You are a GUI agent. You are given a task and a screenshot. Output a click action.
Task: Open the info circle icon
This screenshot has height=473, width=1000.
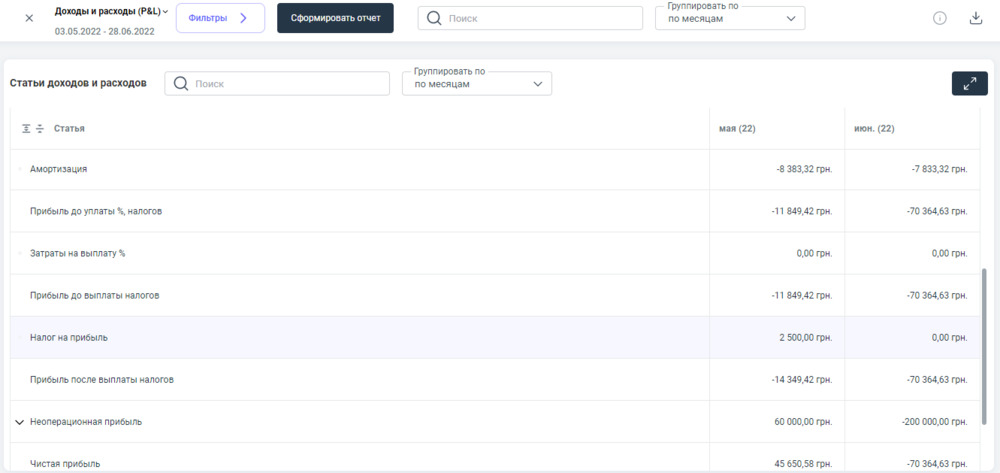[939, 19]
